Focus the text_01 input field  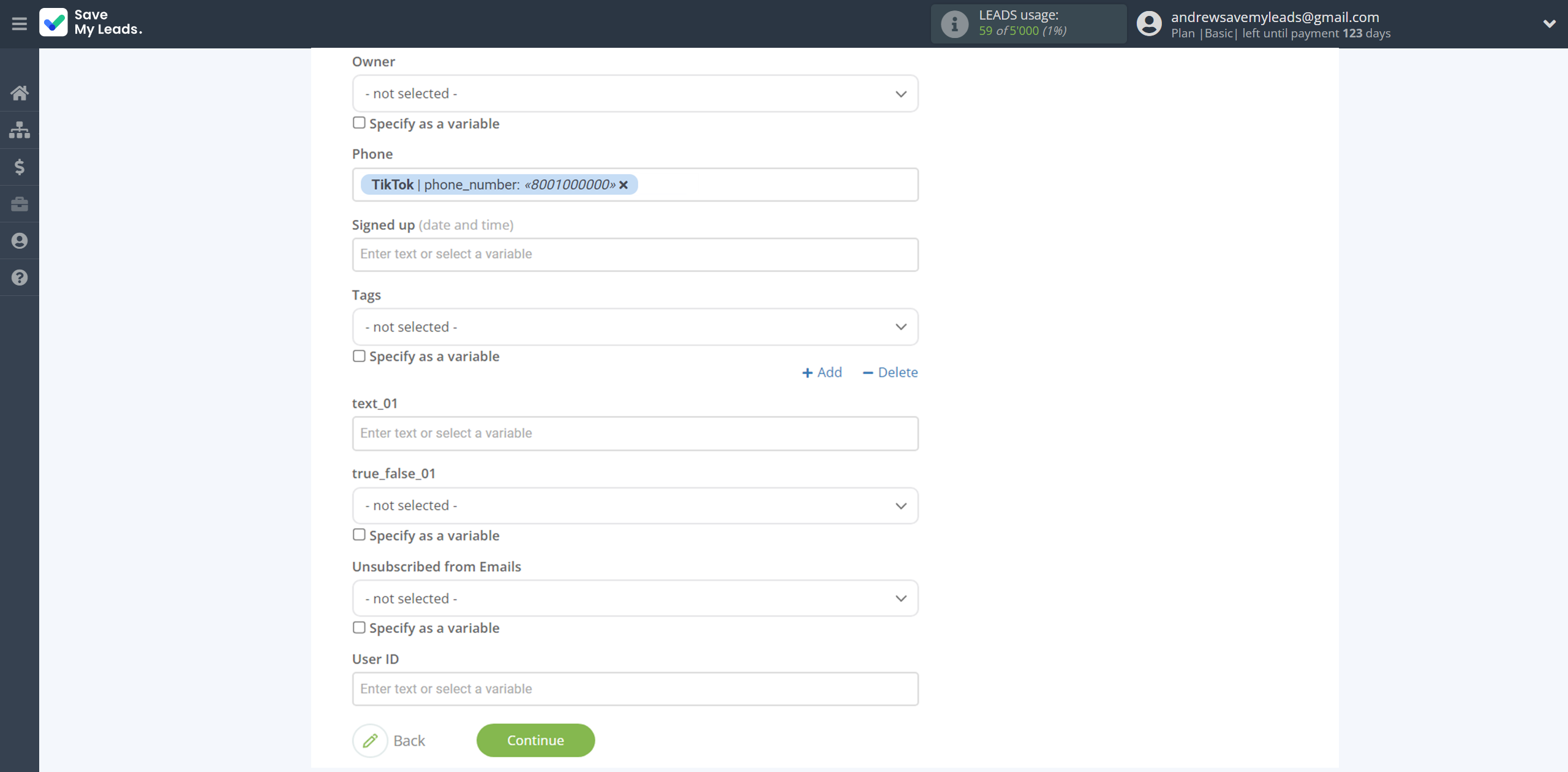point(635,434)
